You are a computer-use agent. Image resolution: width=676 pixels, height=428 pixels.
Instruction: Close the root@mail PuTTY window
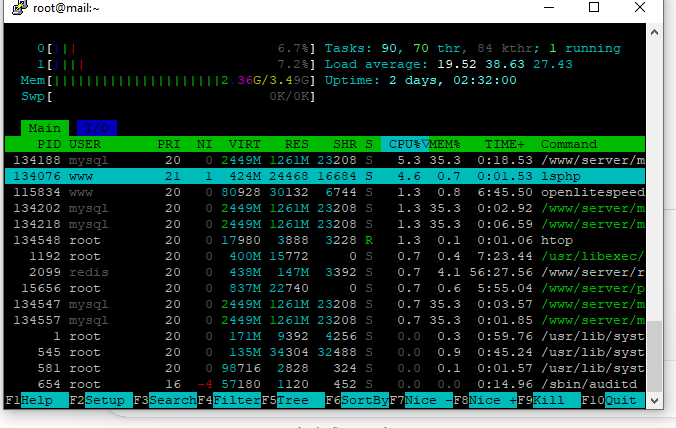point(640,7)
